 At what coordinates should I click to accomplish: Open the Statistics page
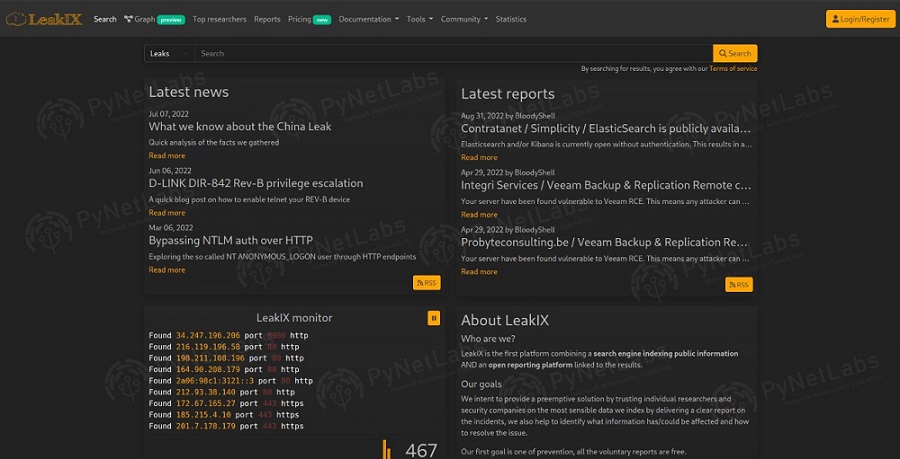point(511,19)
